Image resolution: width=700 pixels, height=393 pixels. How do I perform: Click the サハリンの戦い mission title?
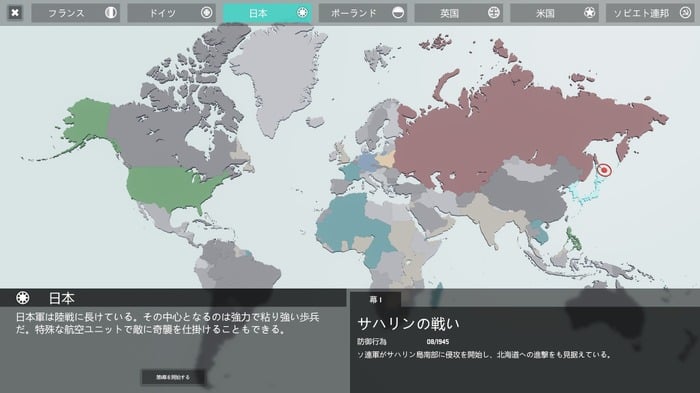click(408, 324)
